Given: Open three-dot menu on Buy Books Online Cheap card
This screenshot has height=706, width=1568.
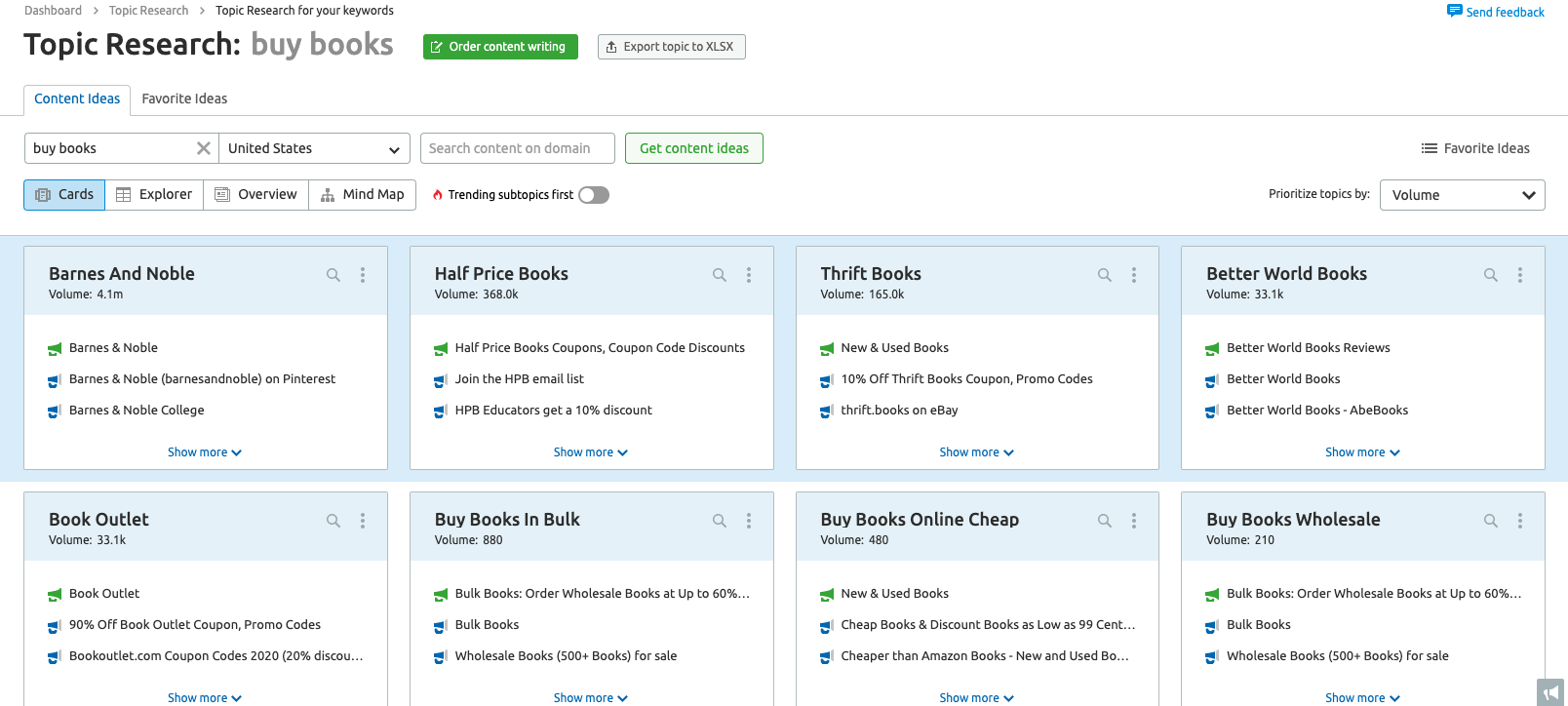Looking at the screenshot, I should [x=1134, y=521].
